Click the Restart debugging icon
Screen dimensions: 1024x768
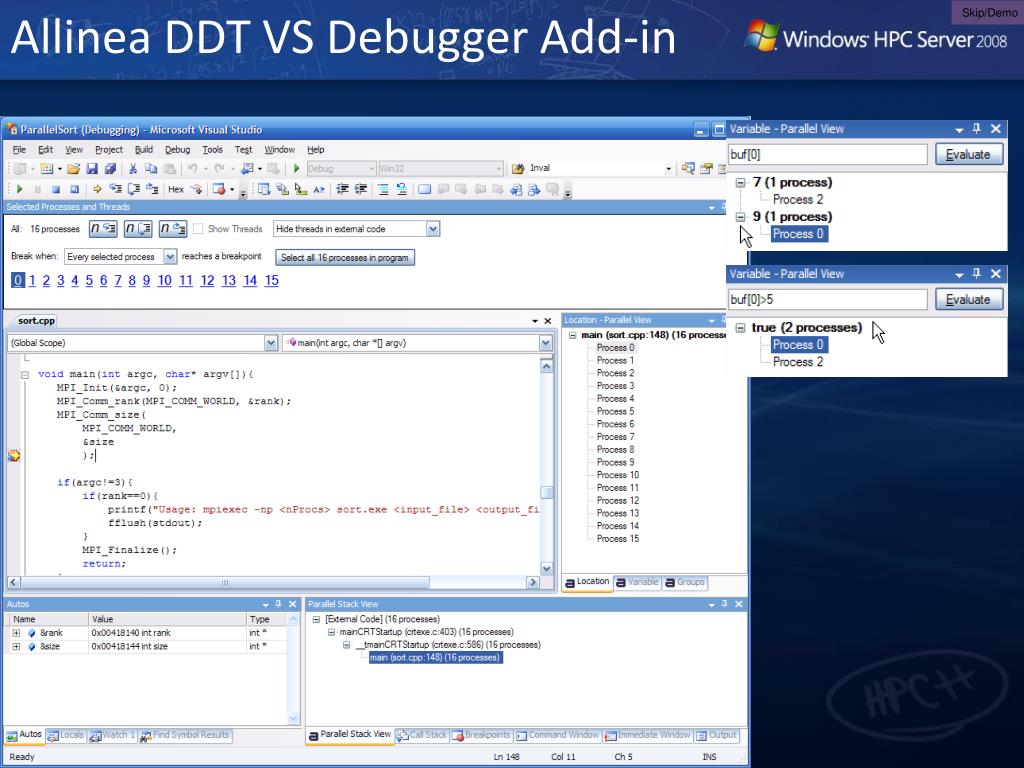click(74, 189)
